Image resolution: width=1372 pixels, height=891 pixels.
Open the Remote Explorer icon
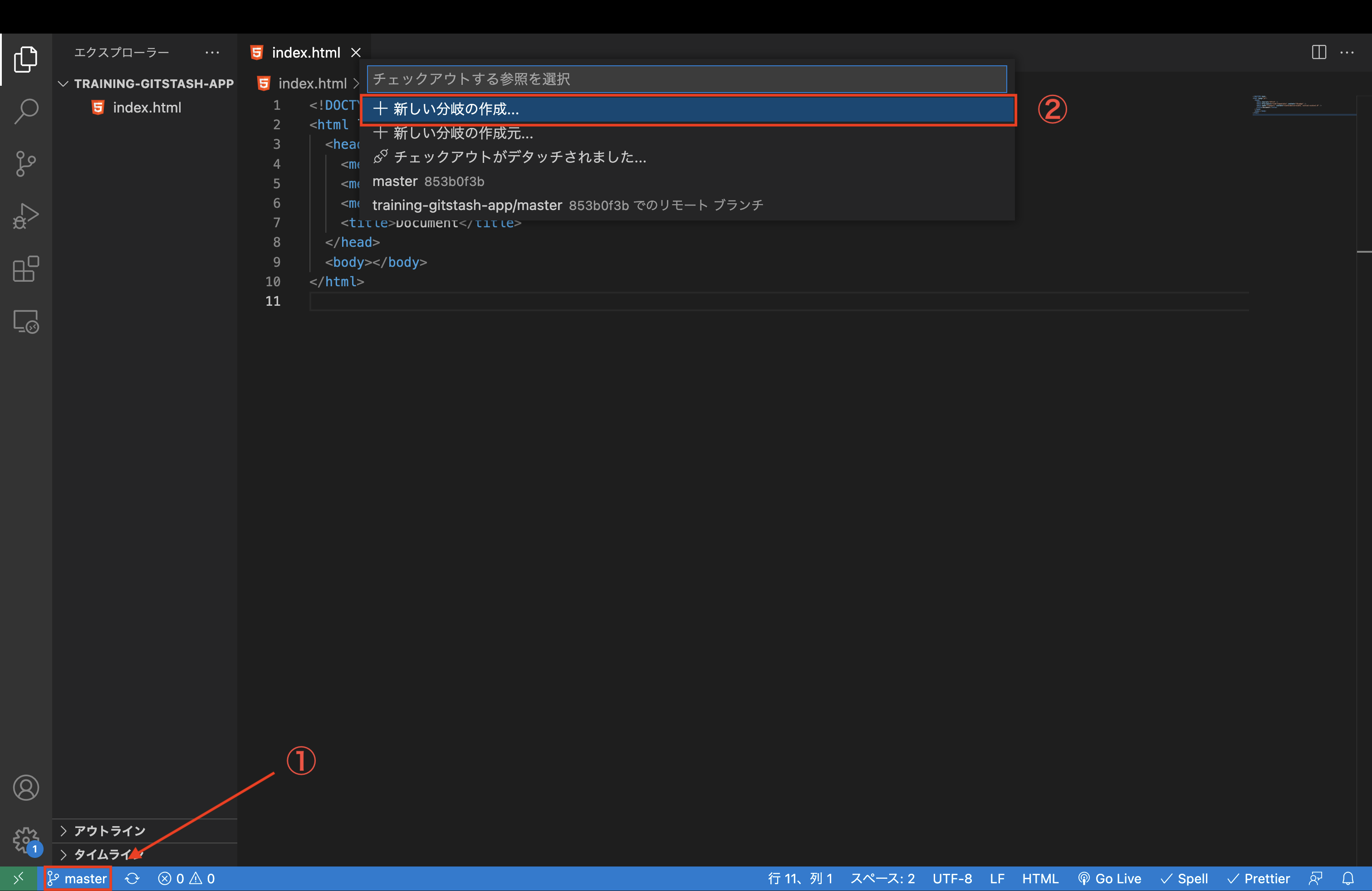26,322
